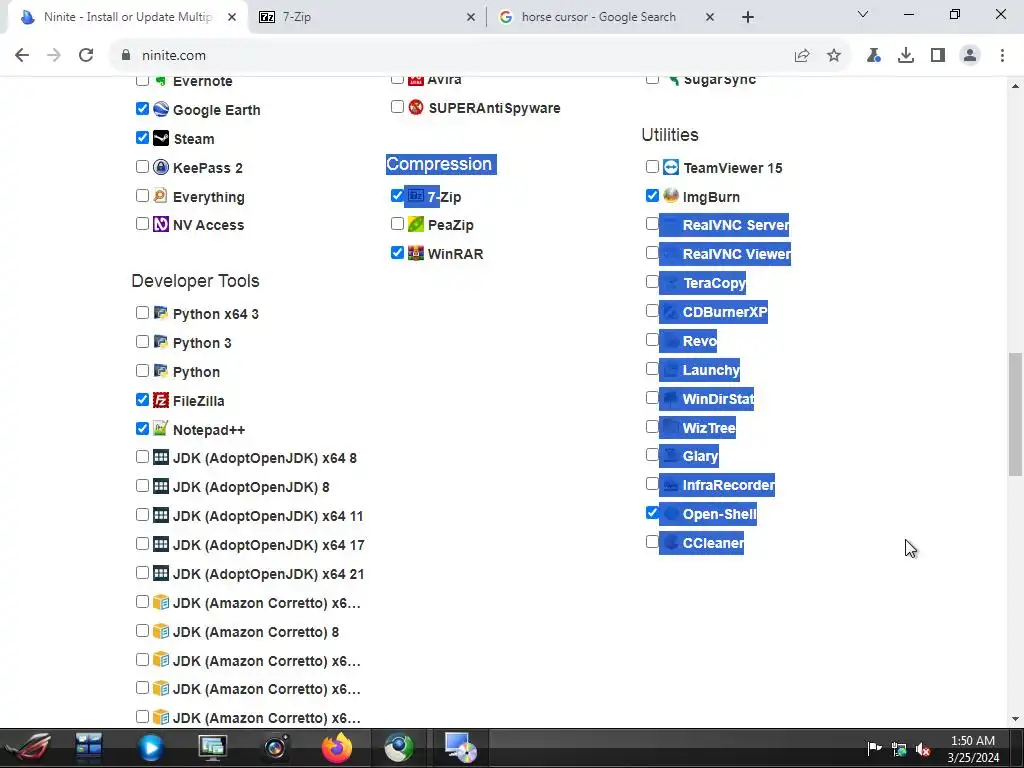Click the InfraRecorder label
Image resolution: width=1024 pixels, height=768 pixels.
(x=728, y=485)
